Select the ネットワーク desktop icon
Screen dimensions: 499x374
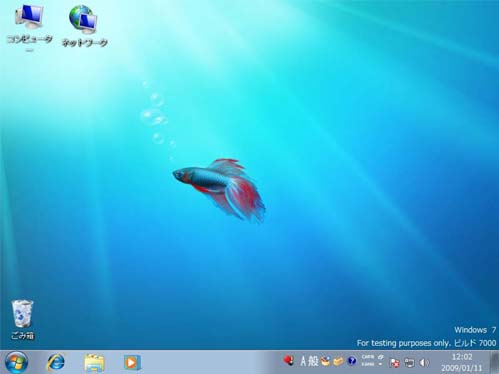pos(84,26)
